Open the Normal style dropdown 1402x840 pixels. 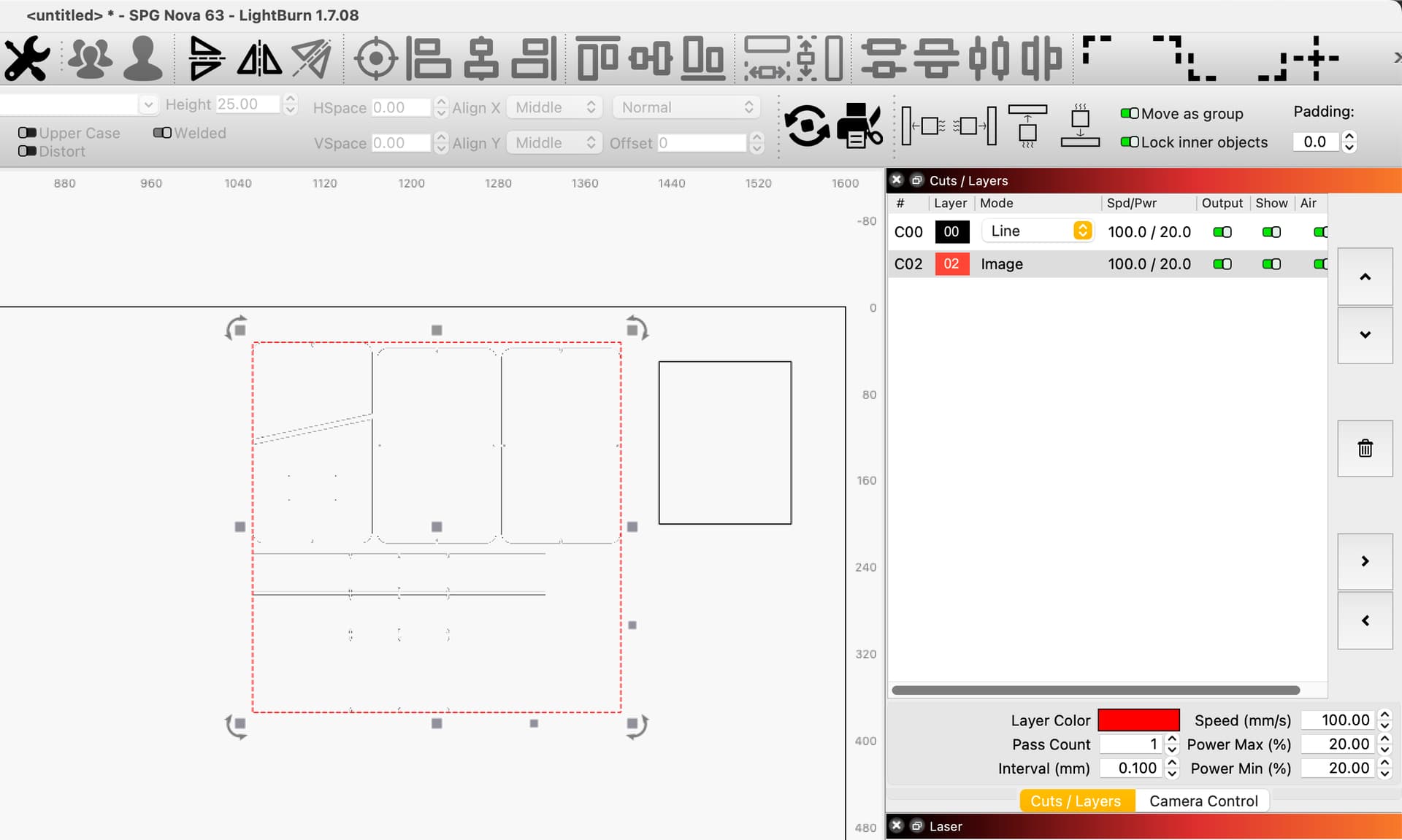686,107
